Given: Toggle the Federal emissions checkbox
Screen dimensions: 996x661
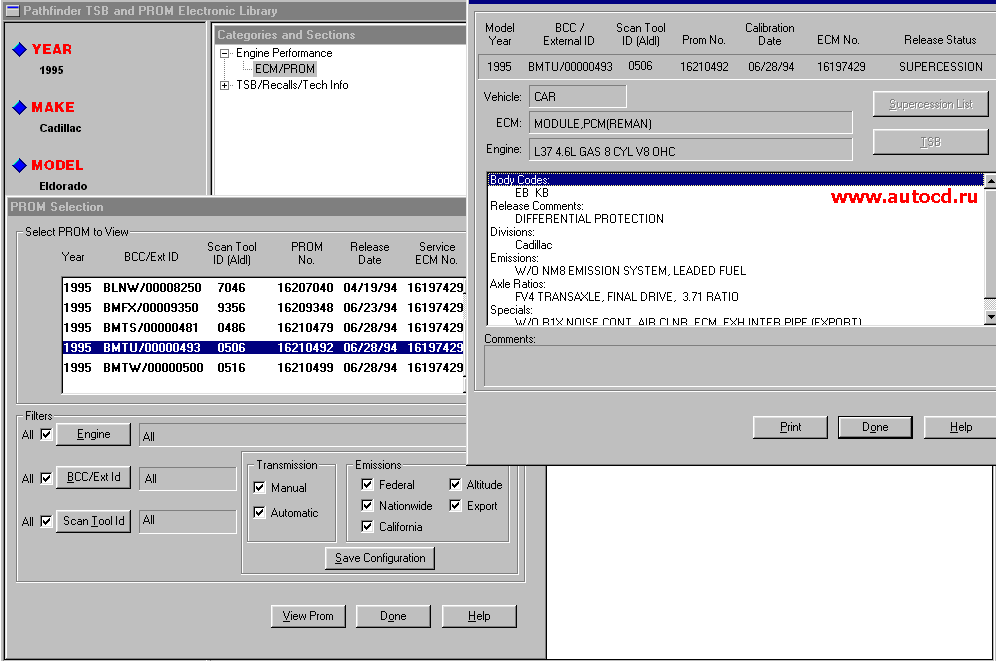Looking at the screenshot, I should coord(367,484).
